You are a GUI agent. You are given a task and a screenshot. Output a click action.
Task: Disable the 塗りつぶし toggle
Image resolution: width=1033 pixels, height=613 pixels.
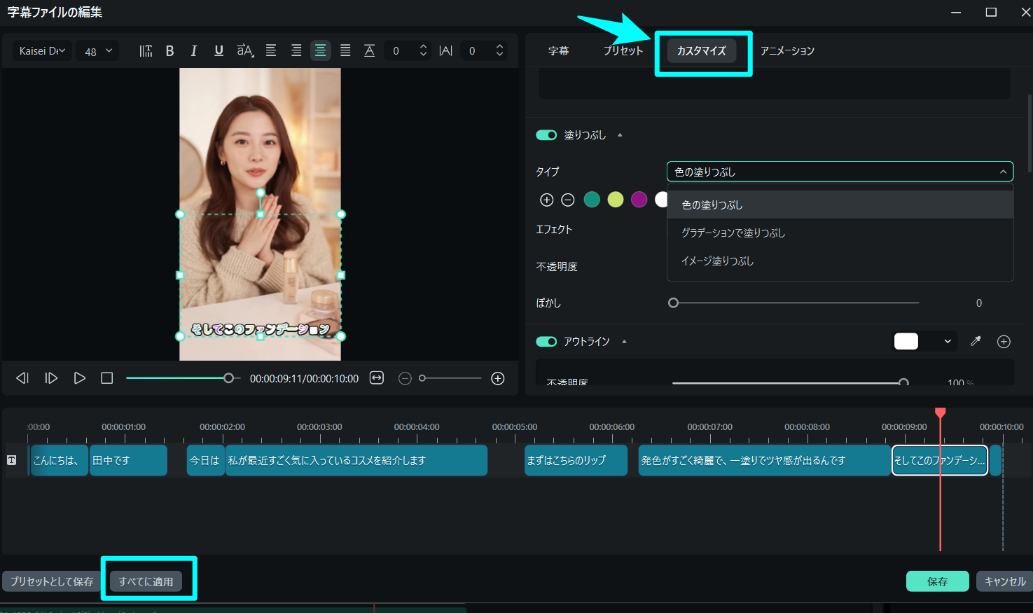(x=546, y=135)
